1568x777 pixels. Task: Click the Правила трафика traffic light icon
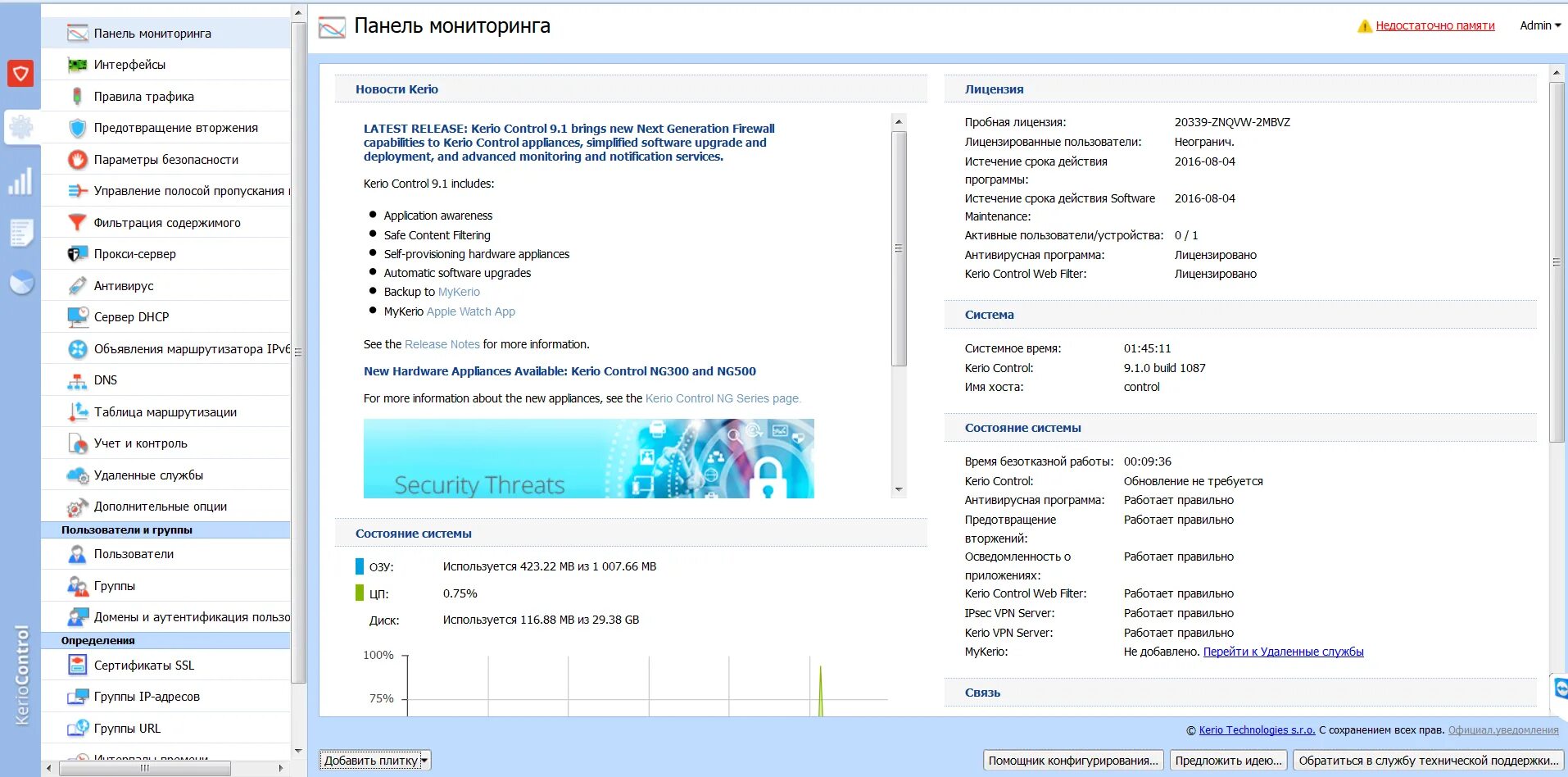coord(77,97)
